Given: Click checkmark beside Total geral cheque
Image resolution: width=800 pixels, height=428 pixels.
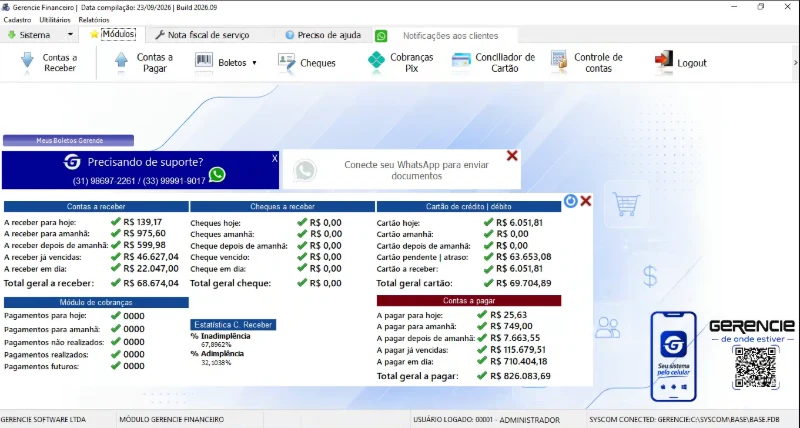Looking at the screenshot, I should 302,282.
